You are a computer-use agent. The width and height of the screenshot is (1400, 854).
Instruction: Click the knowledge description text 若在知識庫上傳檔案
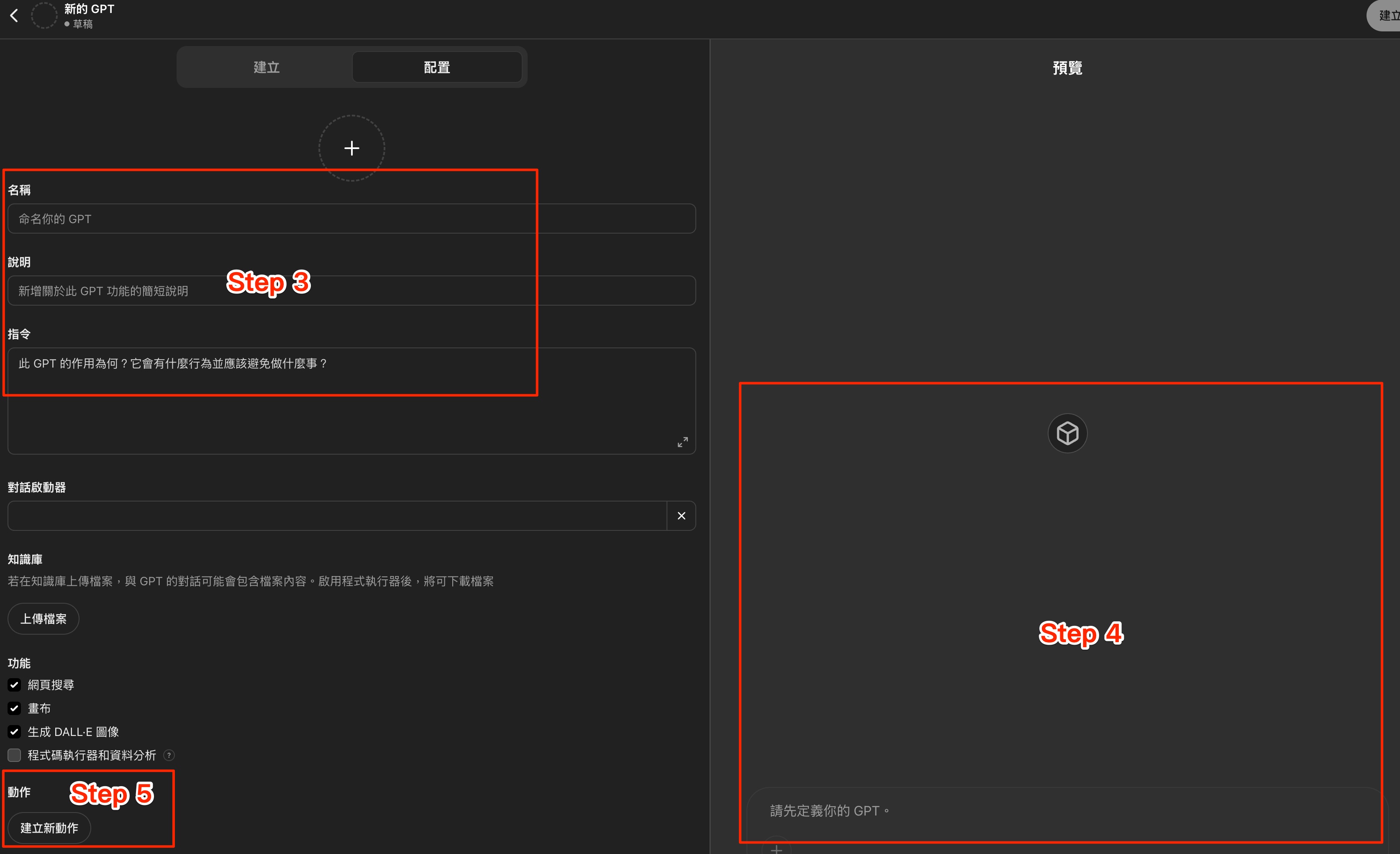tap(251, 581)
